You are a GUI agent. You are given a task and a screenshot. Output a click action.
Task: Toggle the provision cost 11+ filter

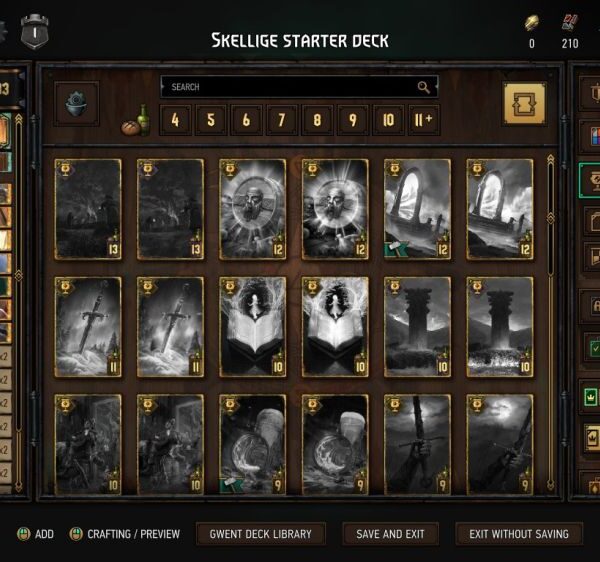click(x=424, y=120)
